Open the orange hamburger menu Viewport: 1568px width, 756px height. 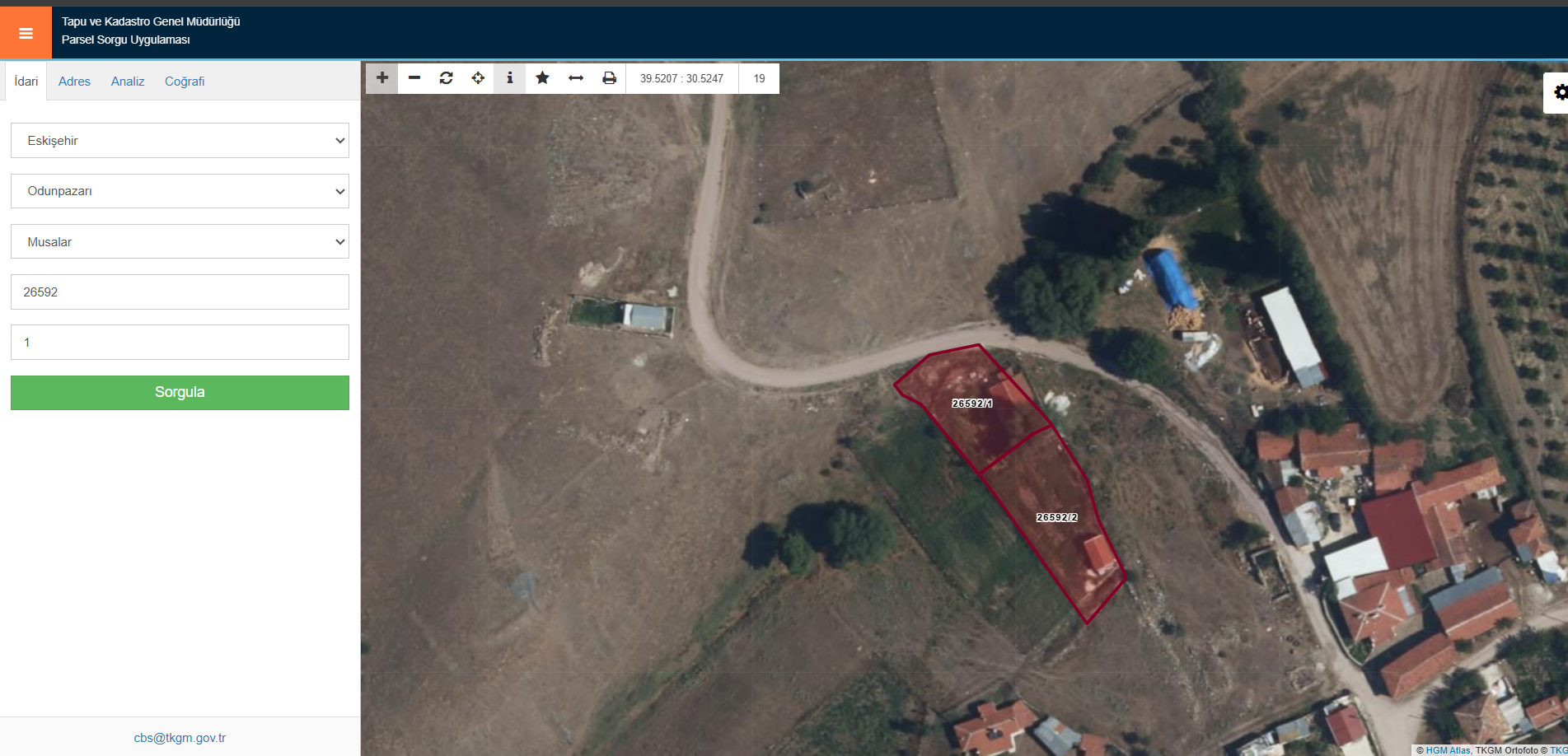(x=26, y=33)
